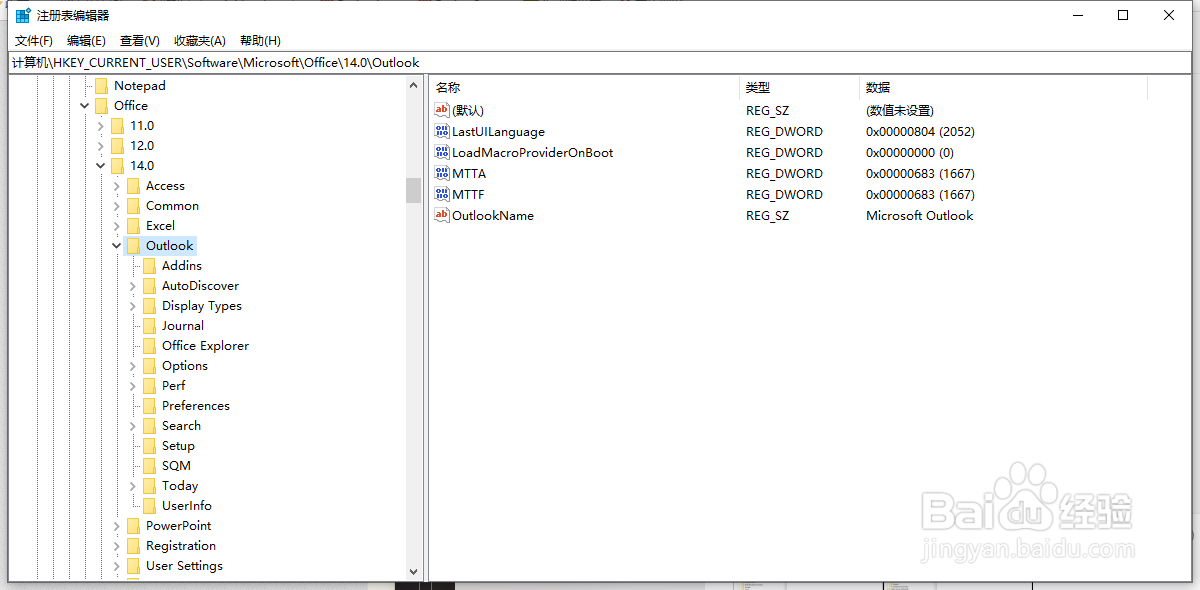Click the DWORD icon for LoadMacroProviderOnBoot

click(x=441, y=152)
